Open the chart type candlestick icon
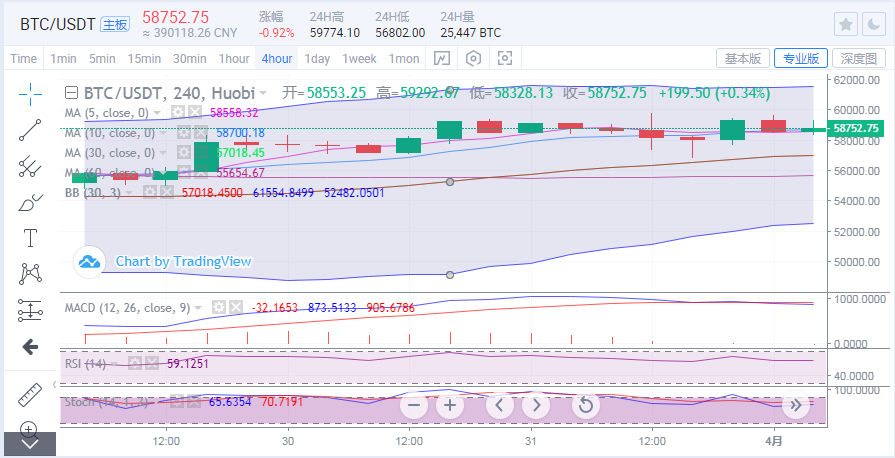895x458 pixels. [442, 58]
